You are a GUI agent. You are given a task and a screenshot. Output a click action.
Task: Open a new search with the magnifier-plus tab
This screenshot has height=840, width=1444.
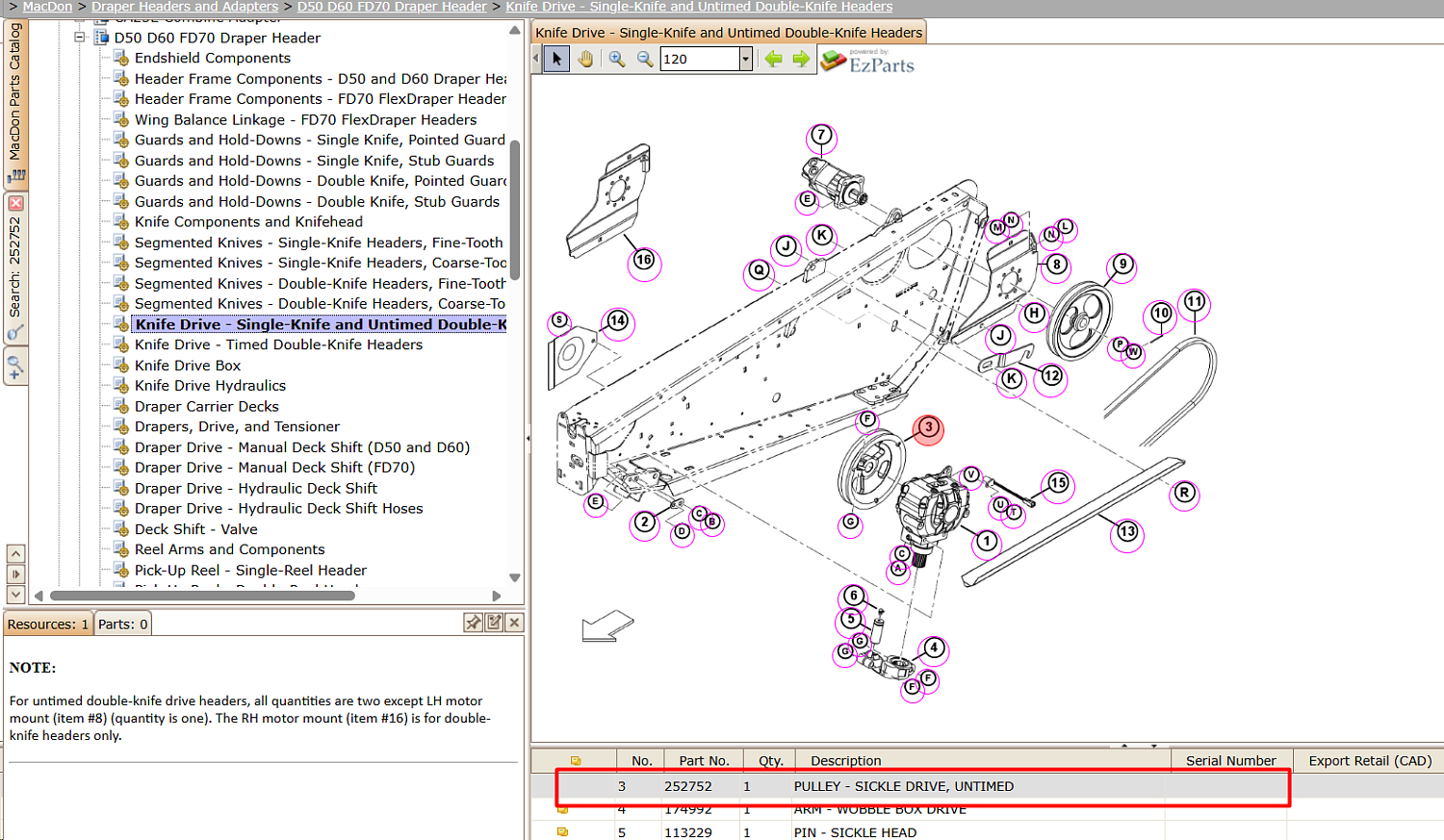(x=15, y=368)
